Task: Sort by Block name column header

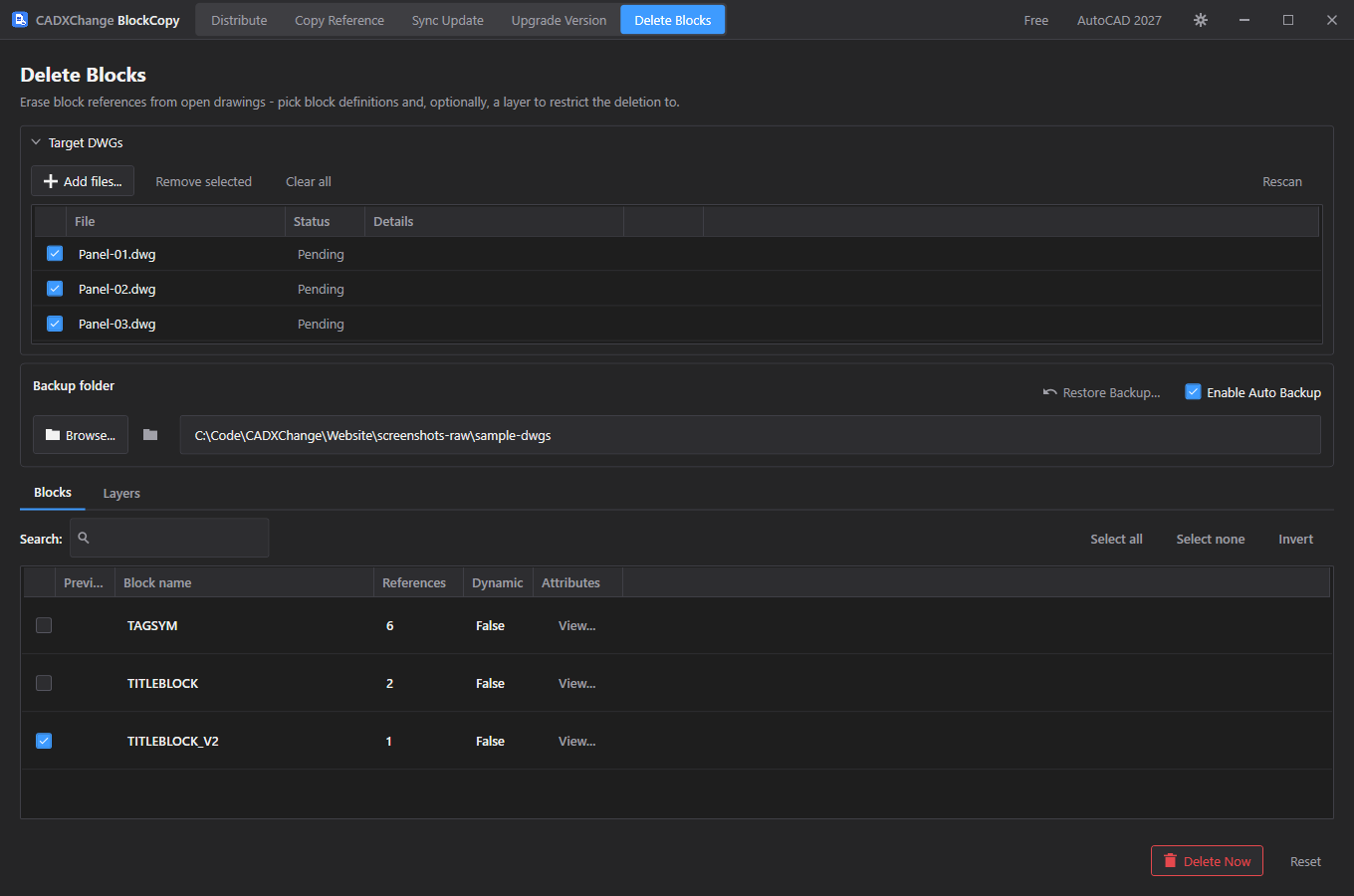Action: pos(244,582)
